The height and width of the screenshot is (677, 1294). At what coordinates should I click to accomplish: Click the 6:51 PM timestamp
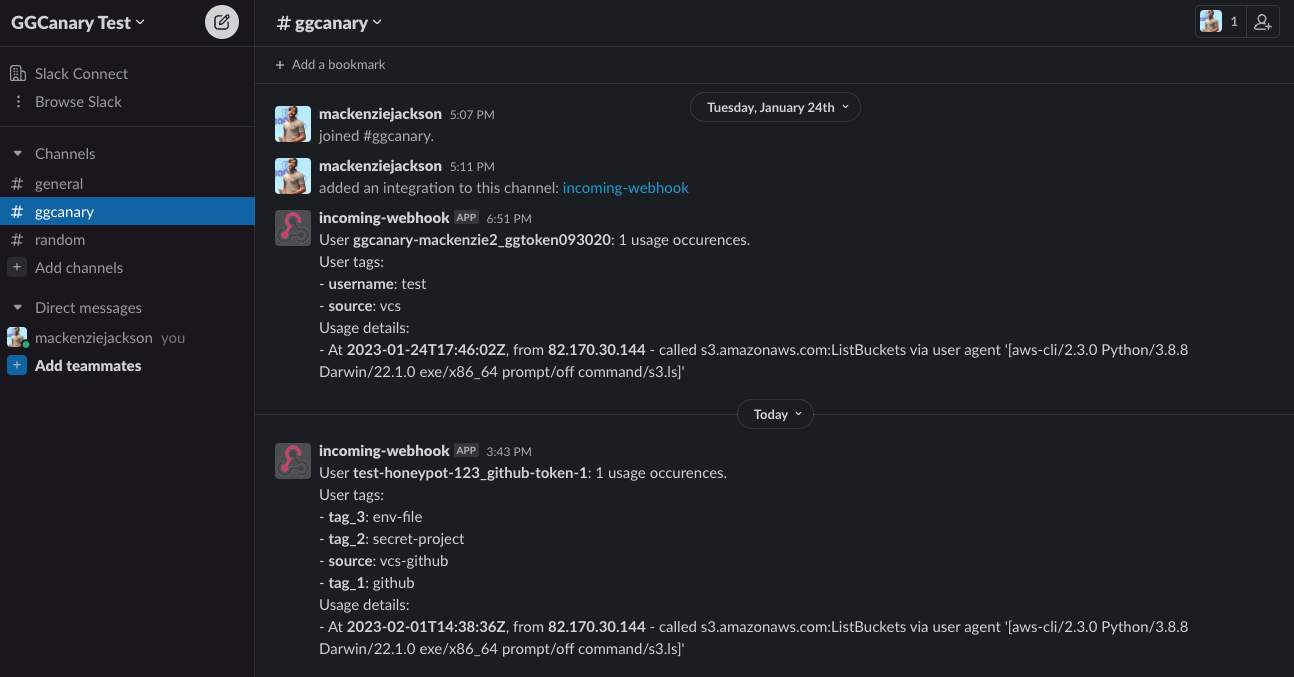point(509,218)
